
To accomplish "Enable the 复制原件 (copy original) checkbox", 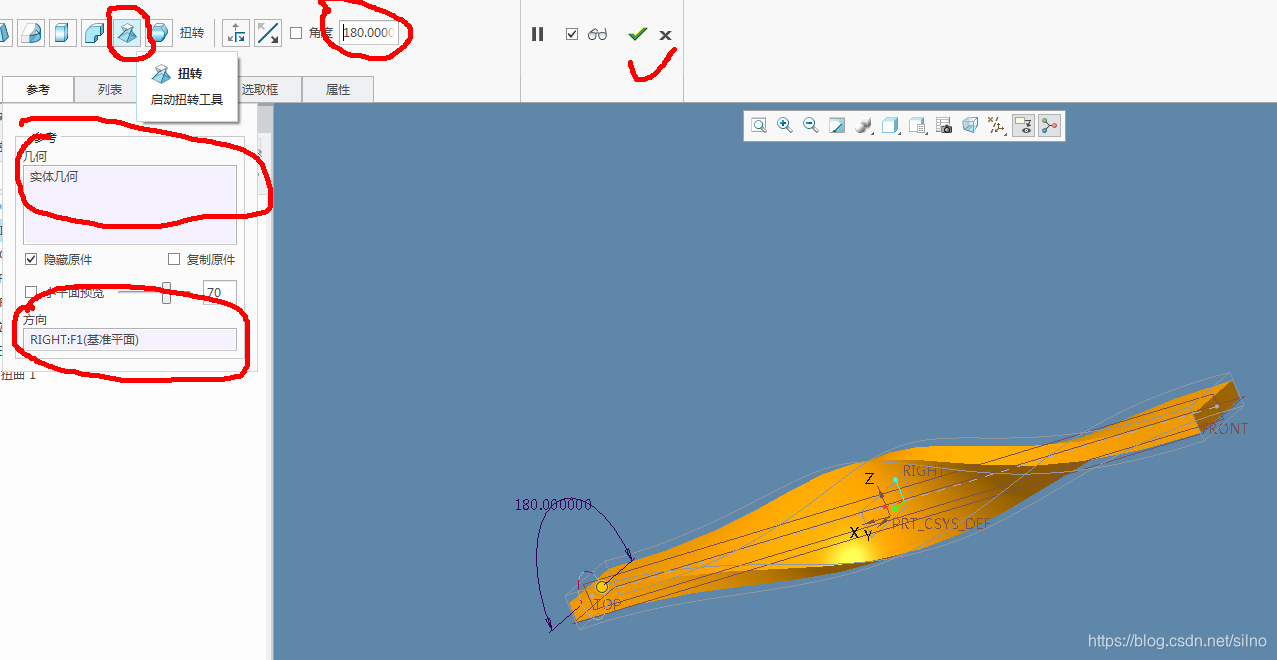I will click(174, 259).
